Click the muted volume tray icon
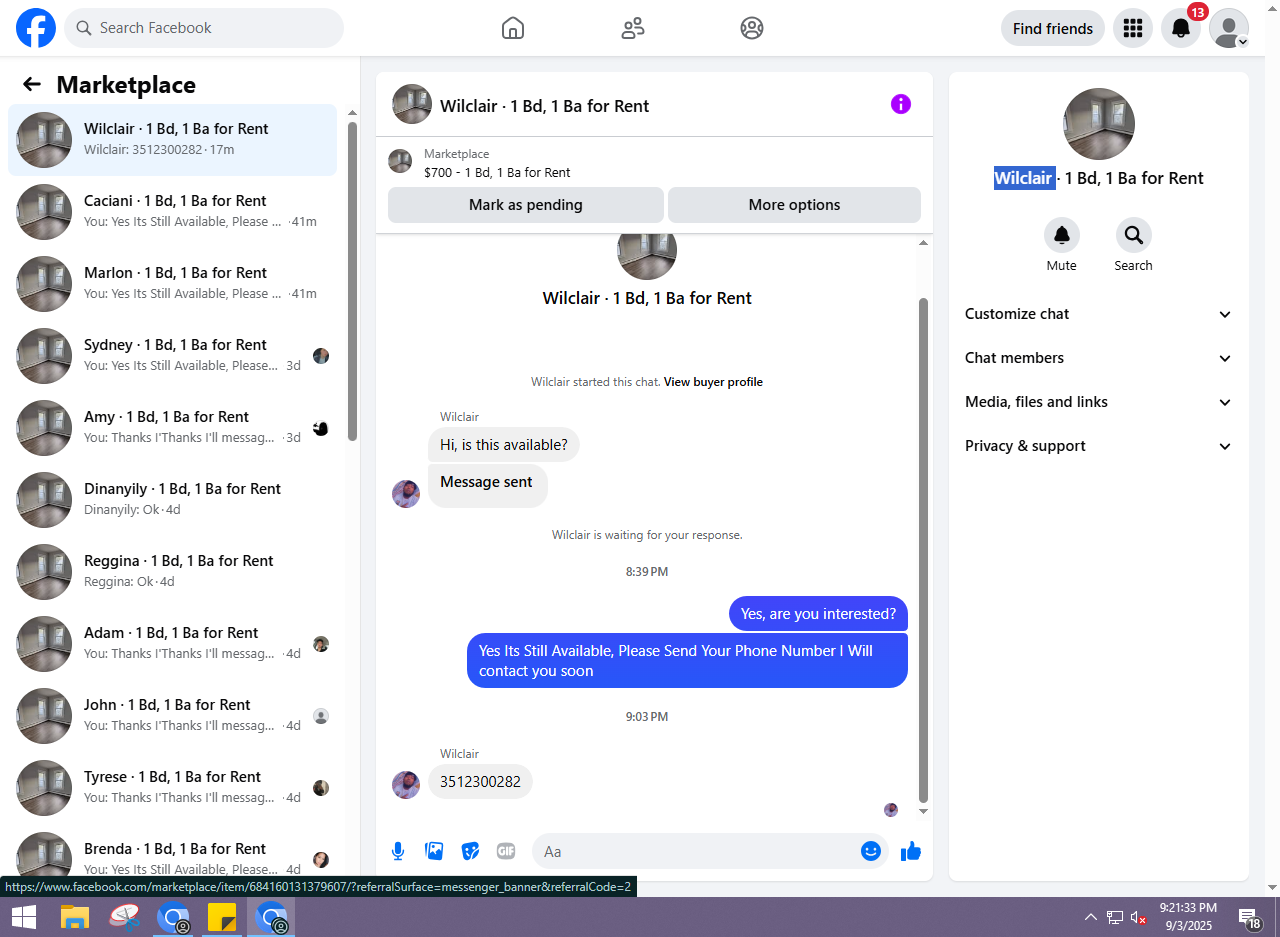Image resolution: width=1280 pixels, height=937 pixels. [x=1139, y=917]
